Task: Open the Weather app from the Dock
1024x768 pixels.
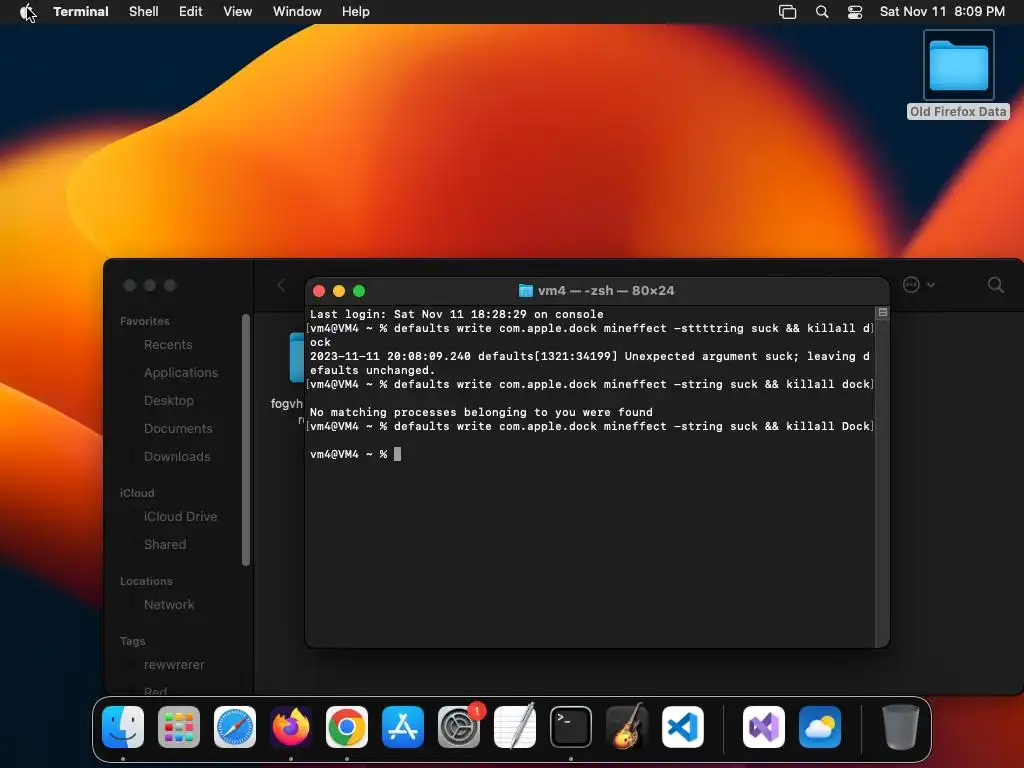Action: [820, 727]
